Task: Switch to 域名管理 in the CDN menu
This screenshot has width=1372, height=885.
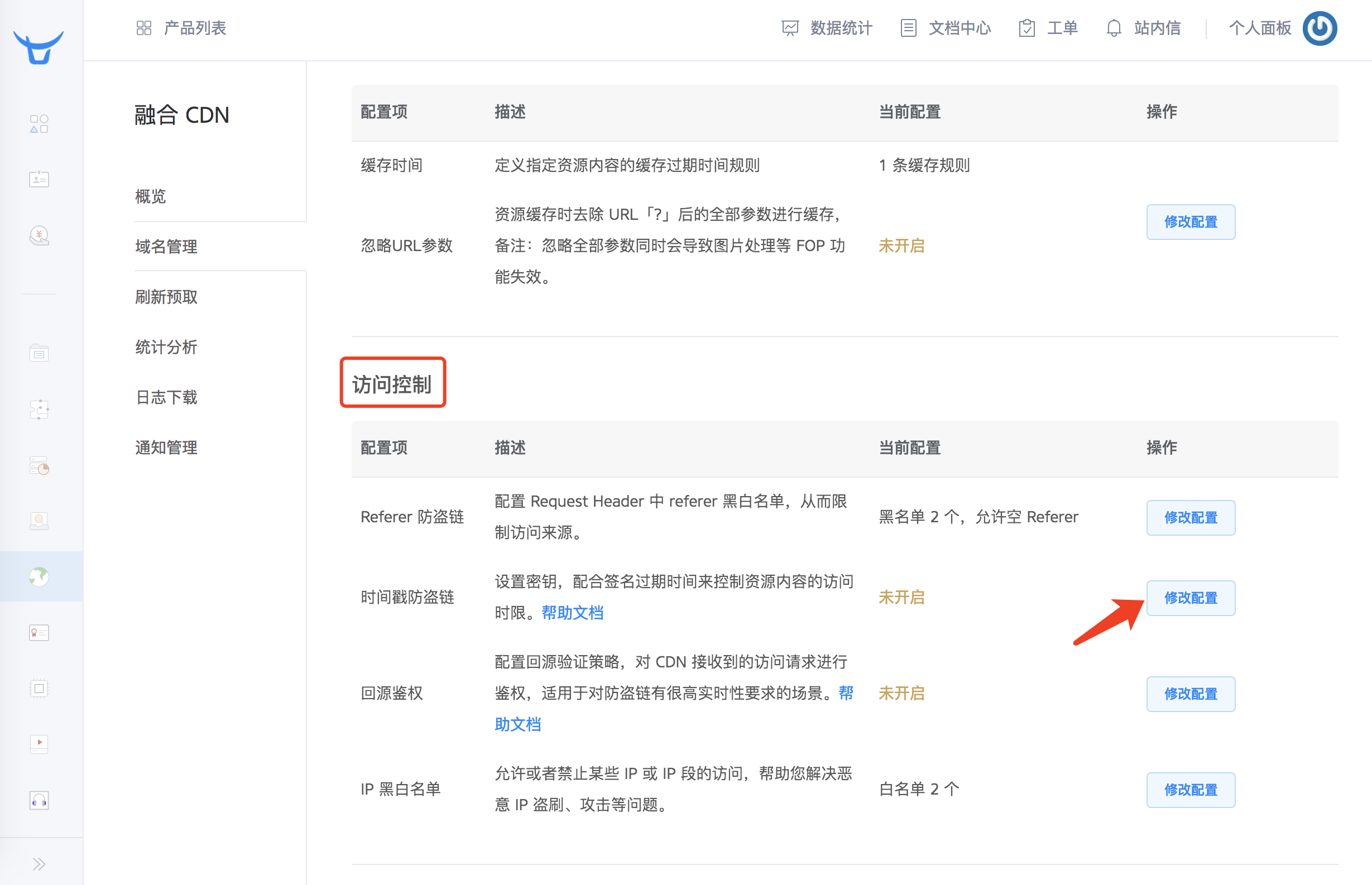Action: coord(166,247)
